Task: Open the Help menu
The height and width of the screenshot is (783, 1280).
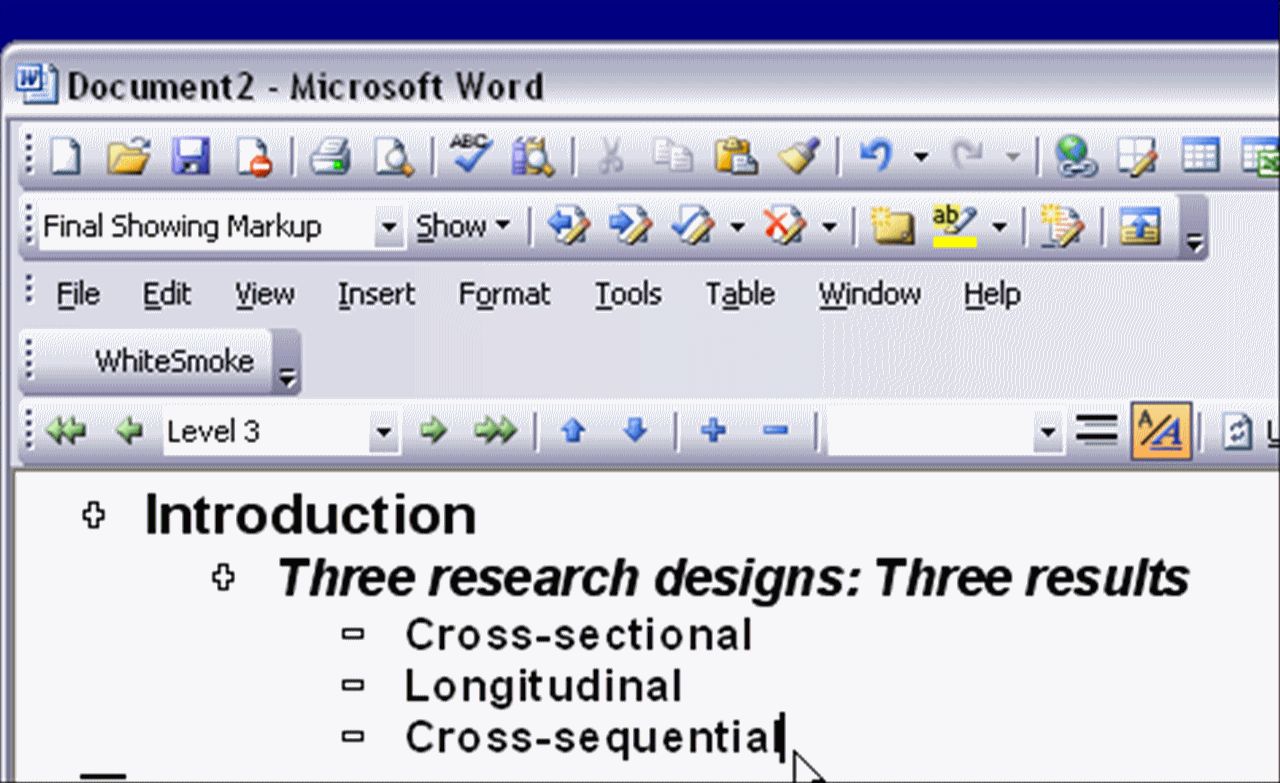Action: coord(992,294)
